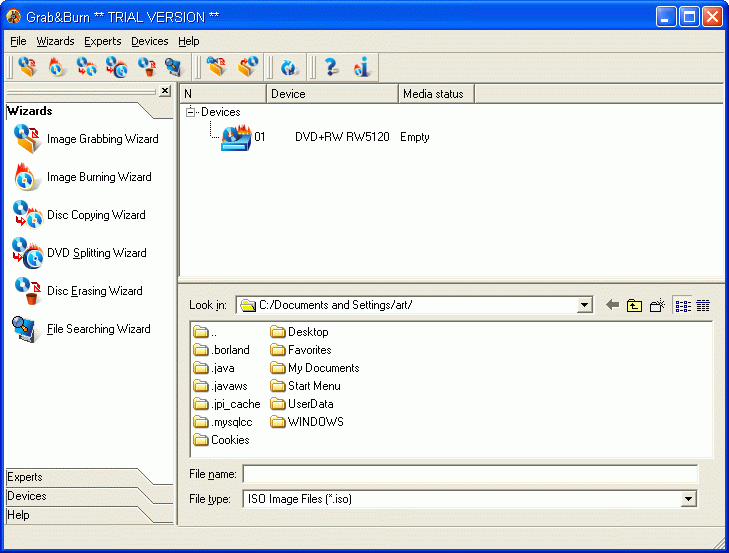Click the Disc Erasing toolbar icon
This screenshot has height=553, width=729.
(x=147, y=67)
